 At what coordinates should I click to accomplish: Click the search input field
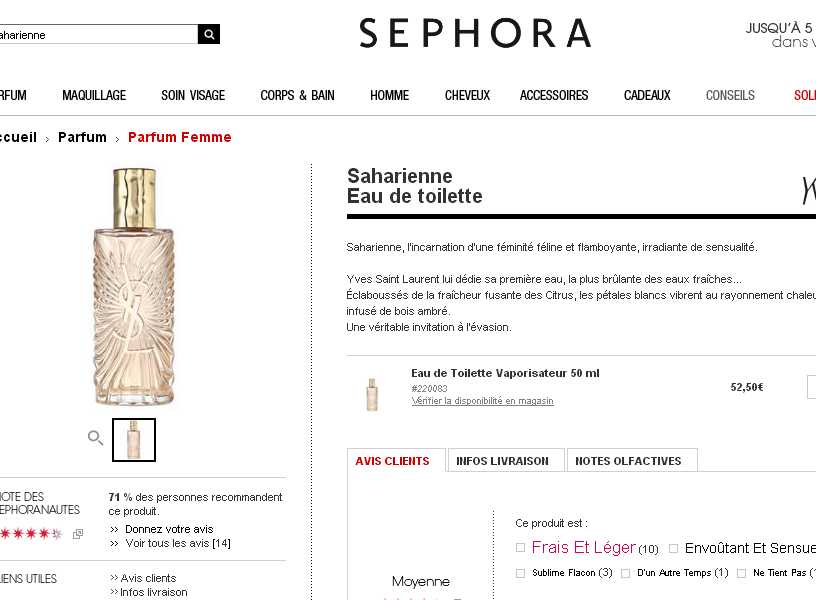tap(98, 34)
